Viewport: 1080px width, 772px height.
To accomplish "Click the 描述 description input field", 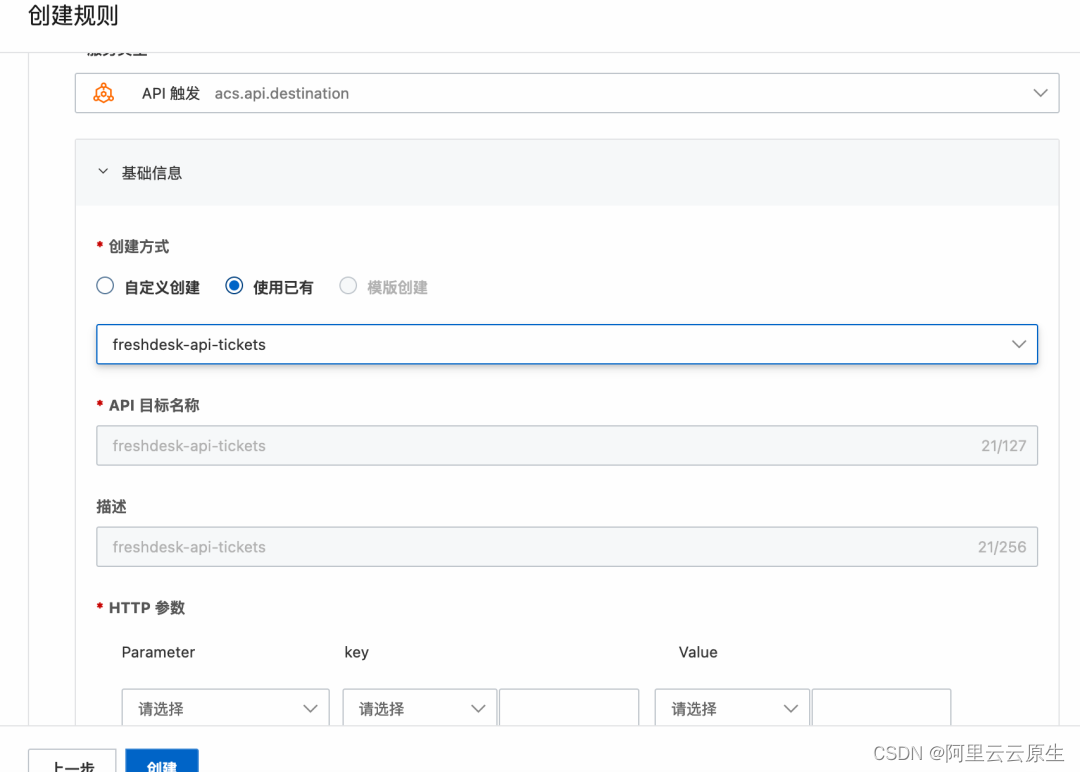I will pyautogui.click(x=567, y=547).
